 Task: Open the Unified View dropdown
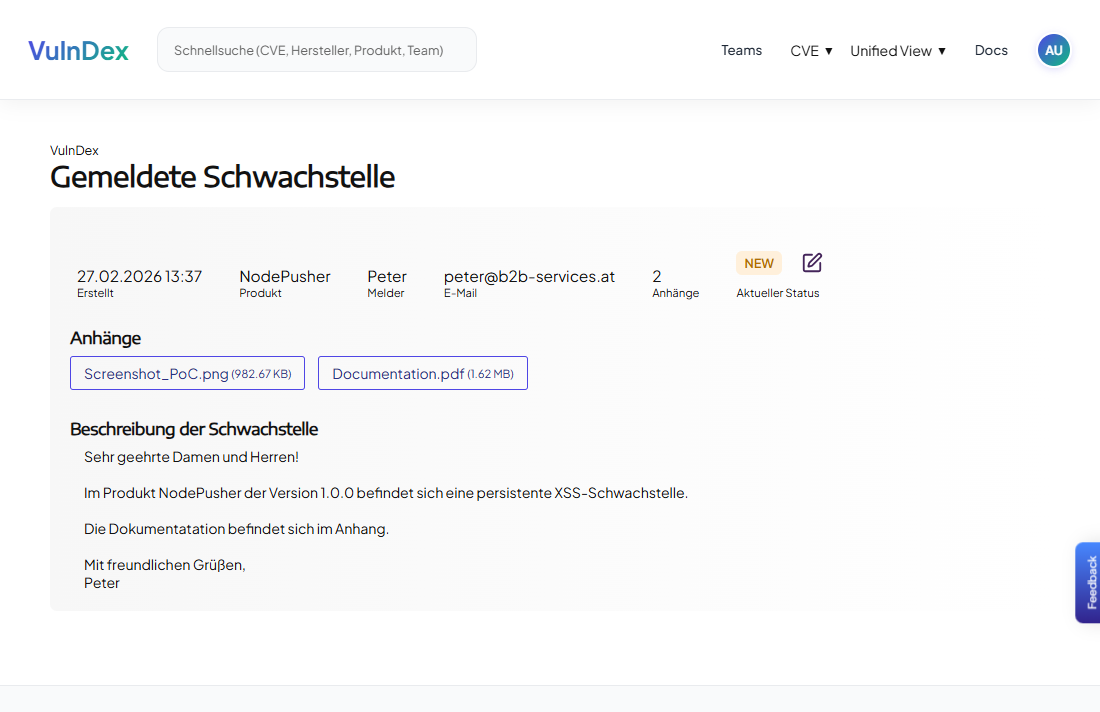(x=897, y=50)
